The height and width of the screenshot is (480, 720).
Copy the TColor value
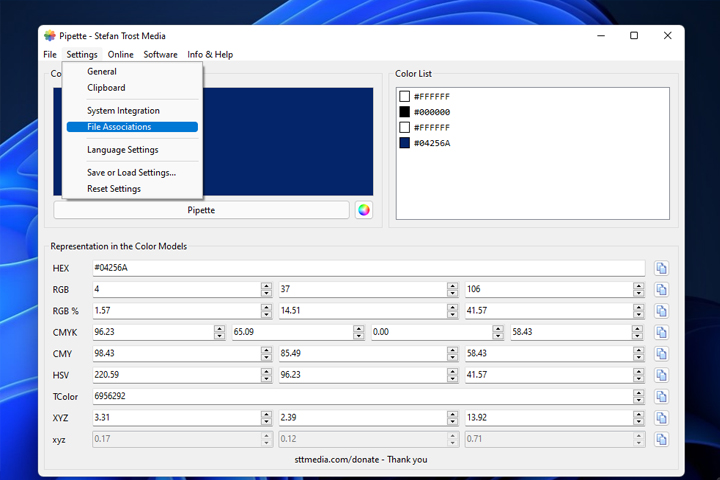[x=661, y=396]
